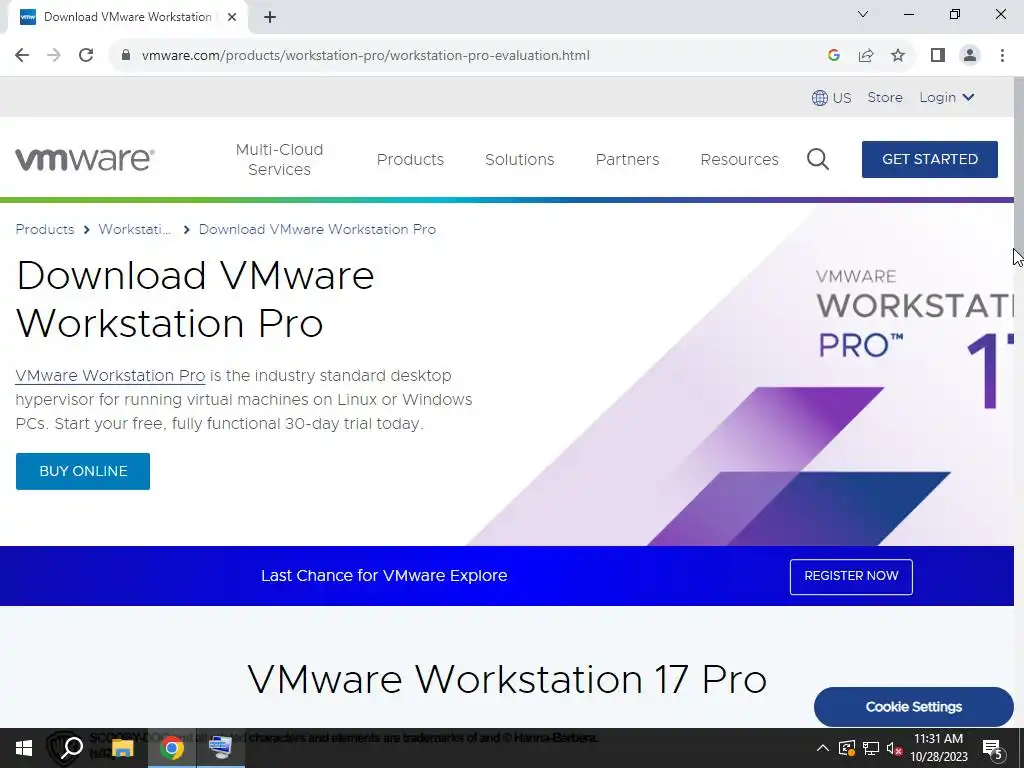Open the notification center
The height and width of the screenshot is (768, 1024).
point(993,749)
